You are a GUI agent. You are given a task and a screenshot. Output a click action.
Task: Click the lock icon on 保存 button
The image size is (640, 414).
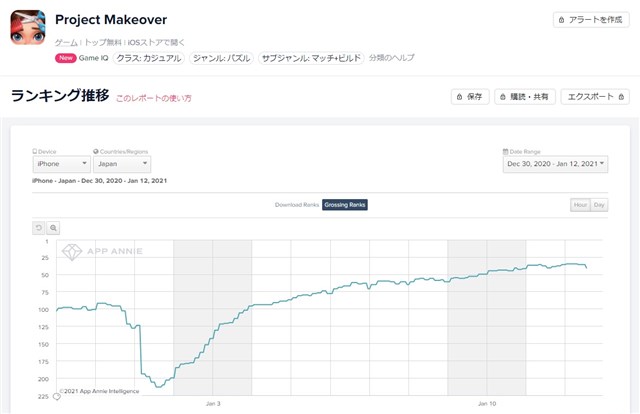tap(460, 97)
